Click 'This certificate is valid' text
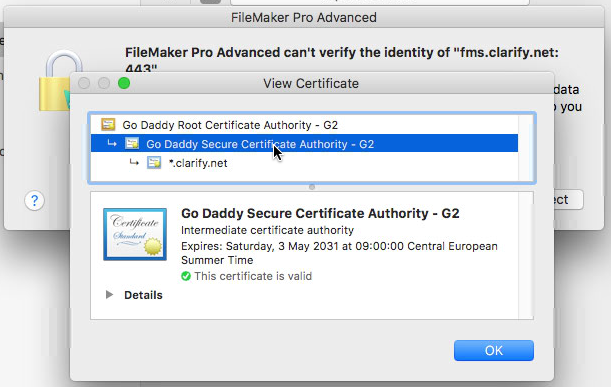The height and width of the screenshot is (387, 611). pos(253,276)
